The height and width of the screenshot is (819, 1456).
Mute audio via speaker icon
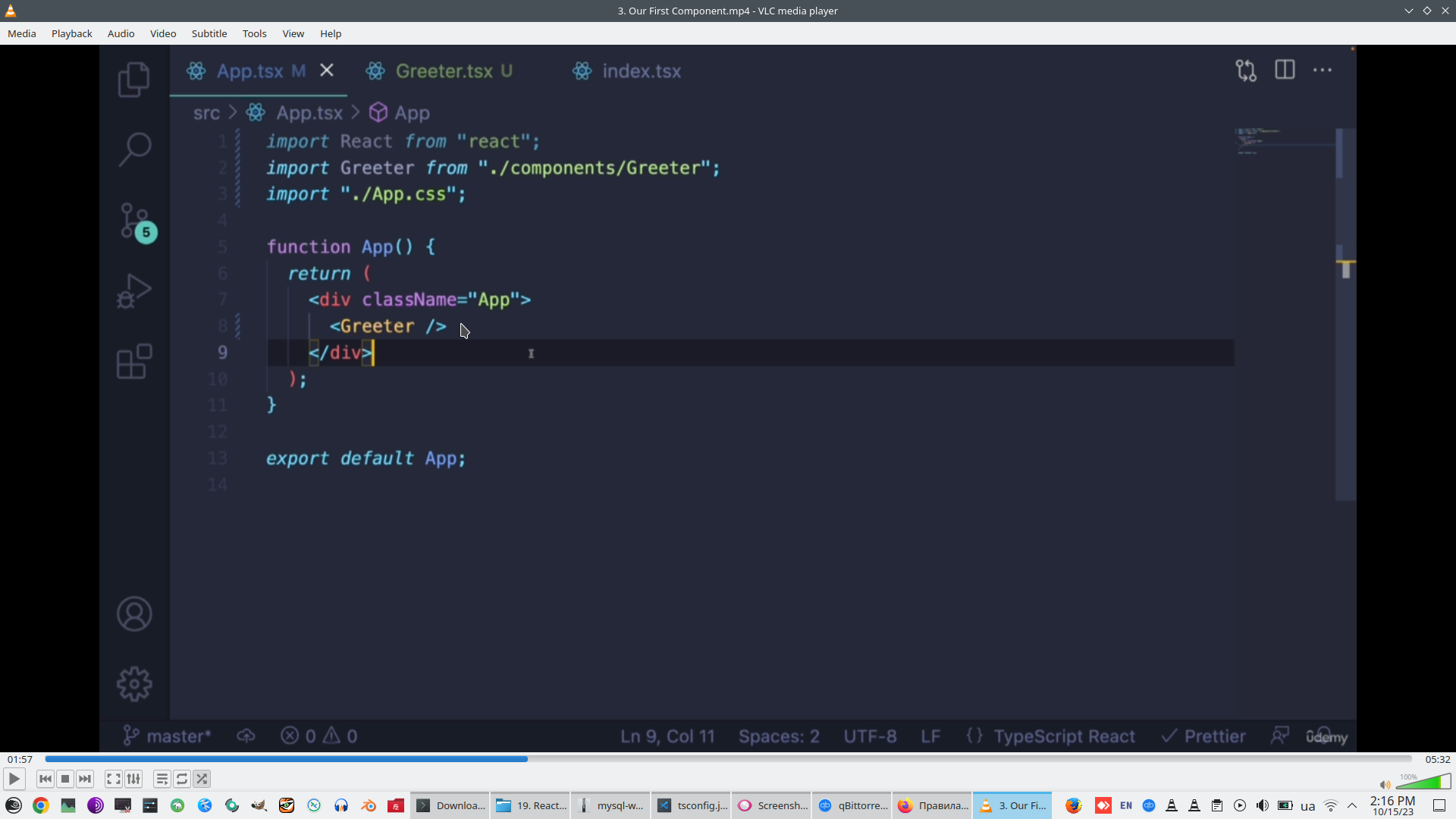[1385, 785]
